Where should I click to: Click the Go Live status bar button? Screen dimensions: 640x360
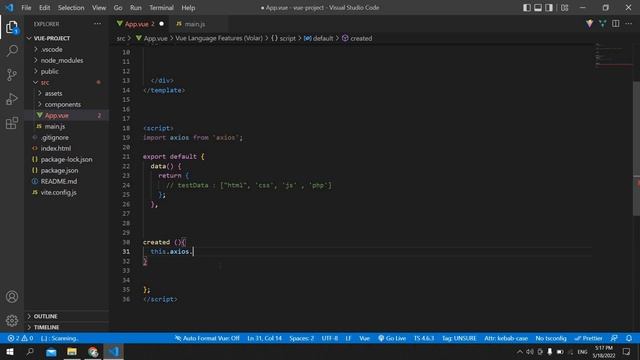click(x=392, y=338)
